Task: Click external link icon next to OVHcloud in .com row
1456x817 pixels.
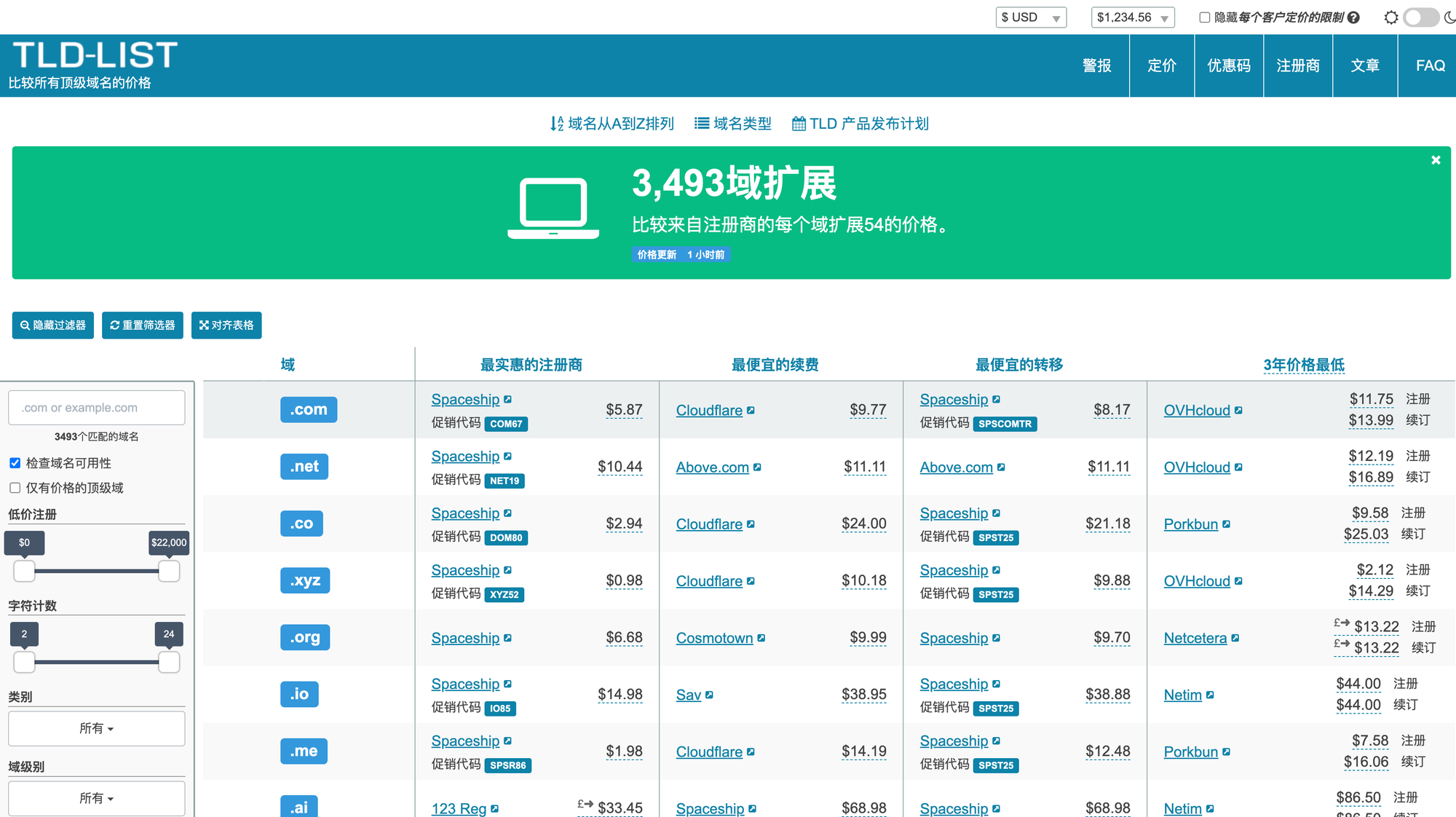Action: [x=1238, y=411]
